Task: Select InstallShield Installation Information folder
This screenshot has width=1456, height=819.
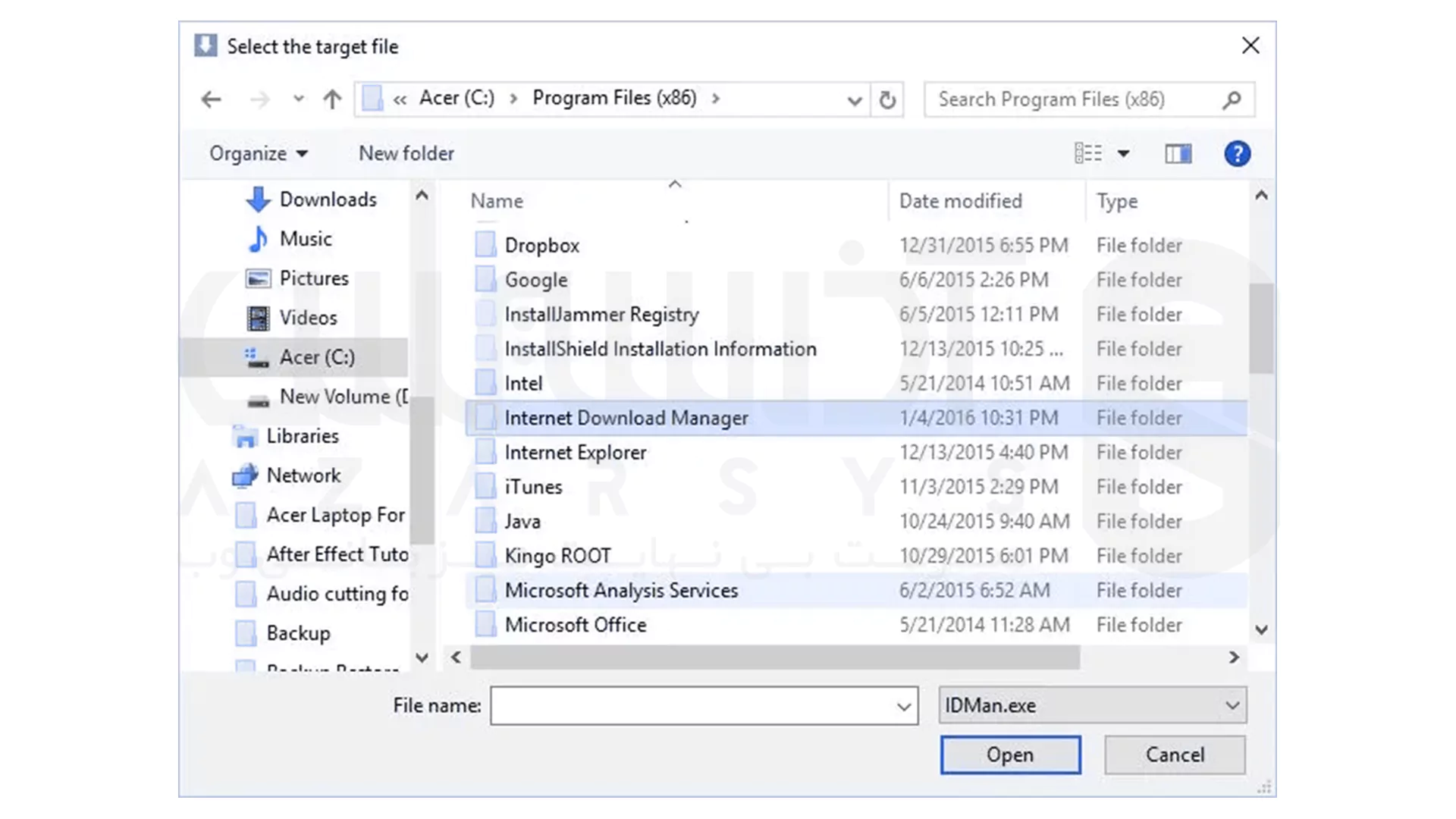Action: point(856,349)
